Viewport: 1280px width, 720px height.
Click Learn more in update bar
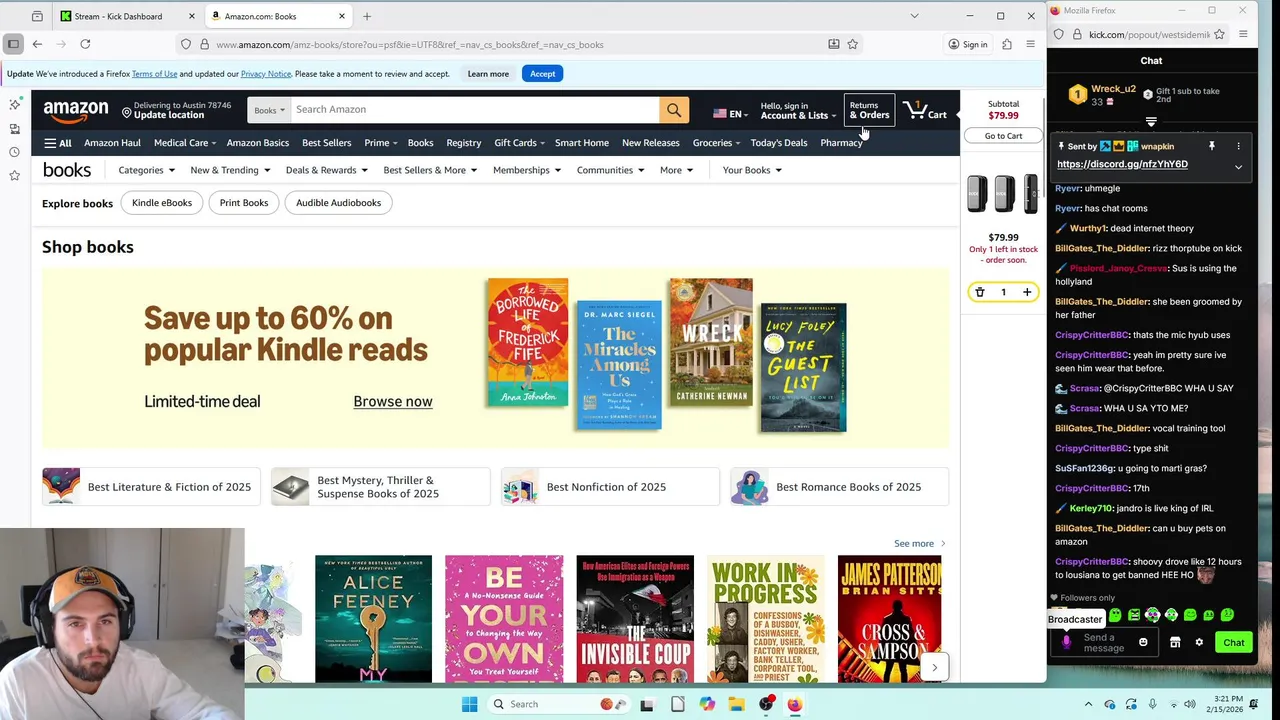[488, 74]
